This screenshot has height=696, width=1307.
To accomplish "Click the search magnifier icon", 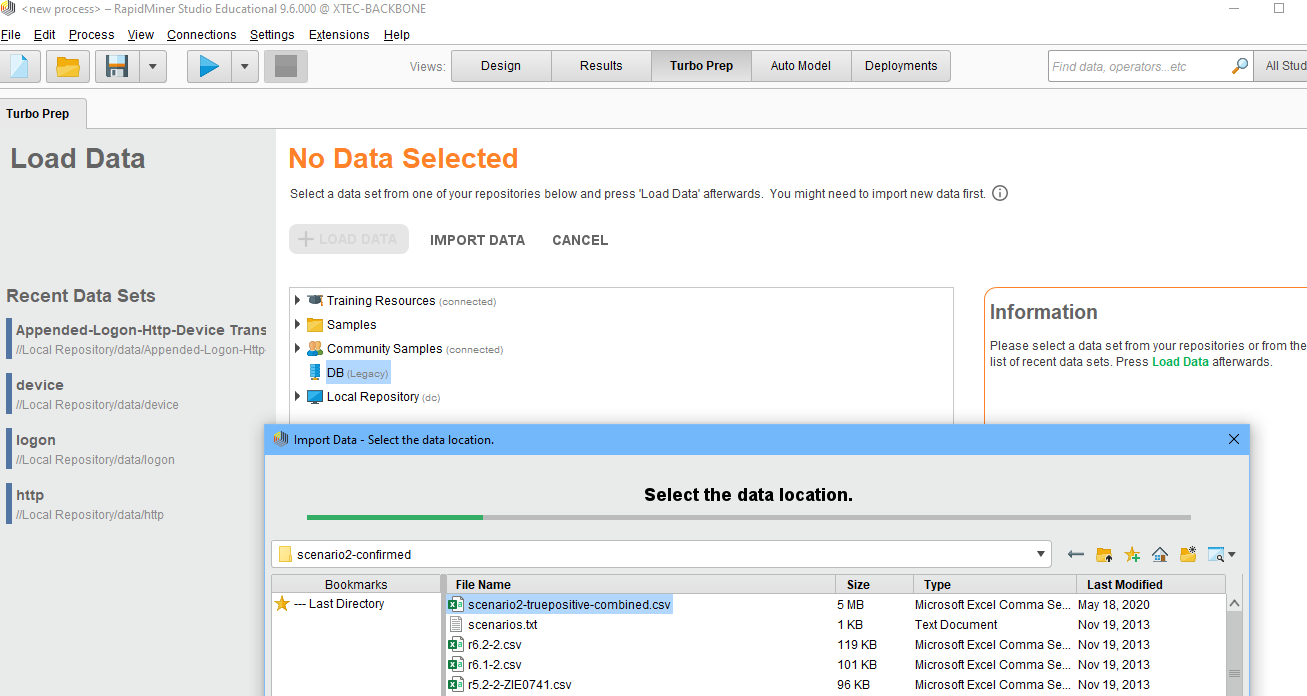I will click(1240, 66).
